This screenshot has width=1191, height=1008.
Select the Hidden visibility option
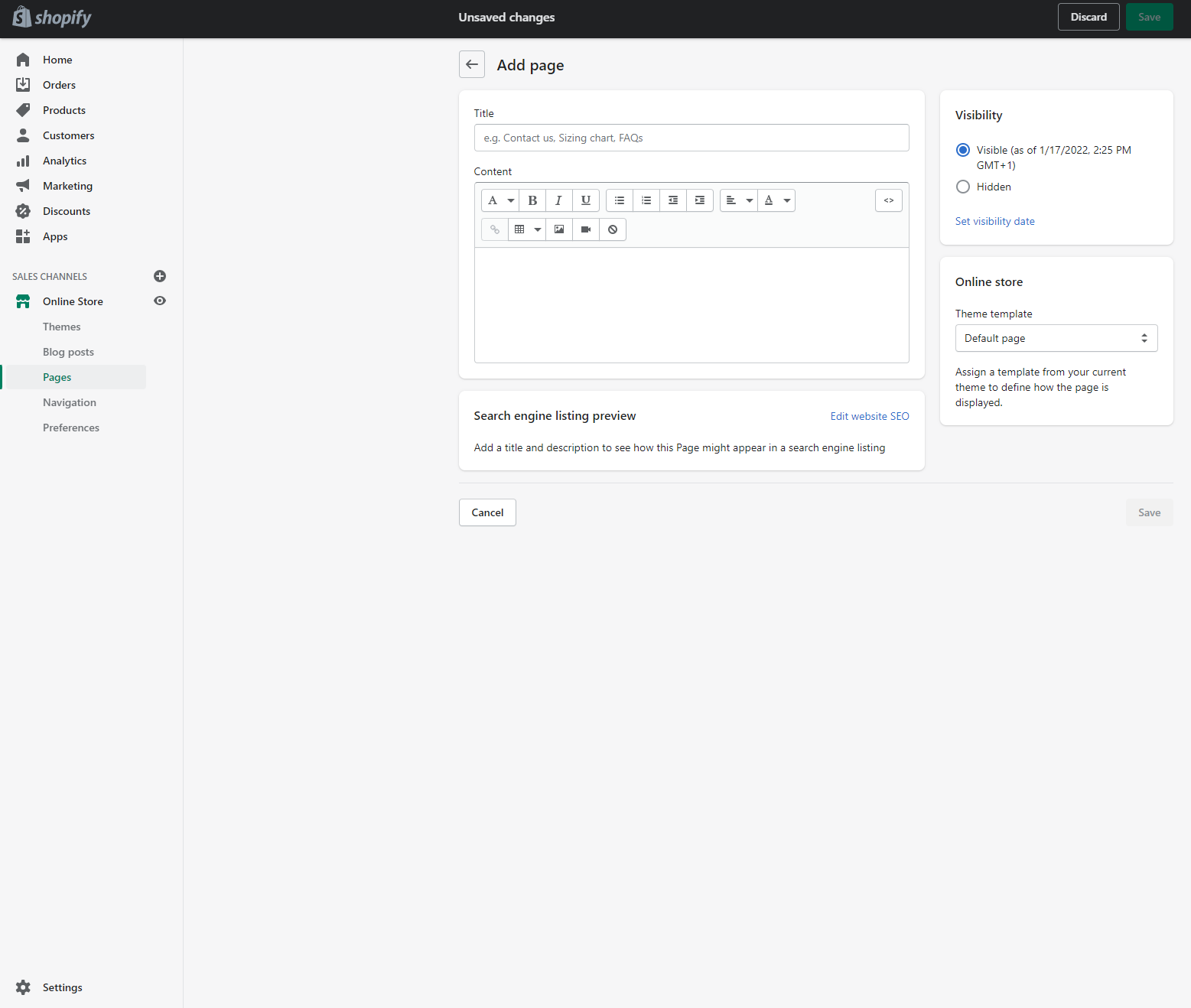click(x=963, y=187)
